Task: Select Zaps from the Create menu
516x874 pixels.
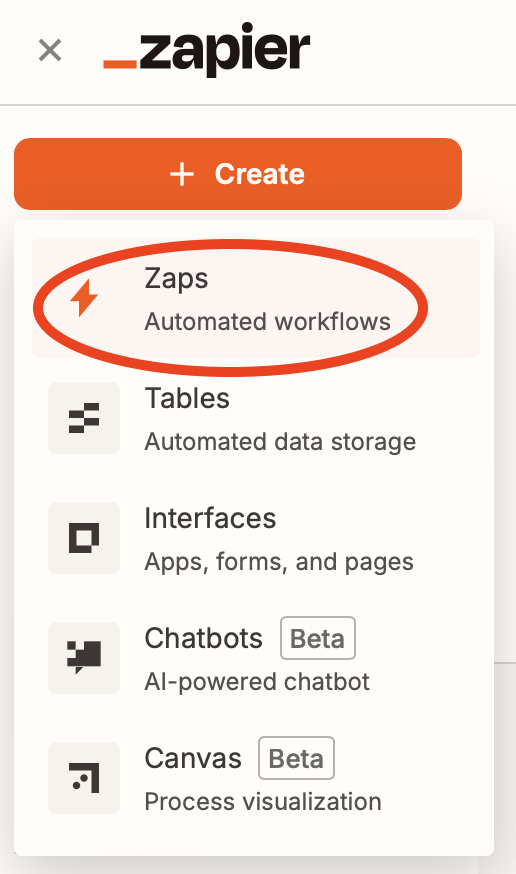Action: coord(256,298)
